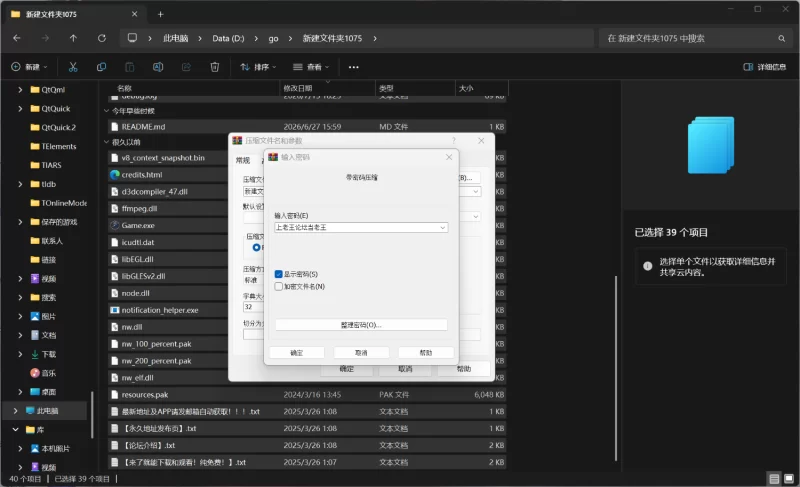Select the README.md file row
This screenshot has height=487, width=800.
[x=307, y=126]
